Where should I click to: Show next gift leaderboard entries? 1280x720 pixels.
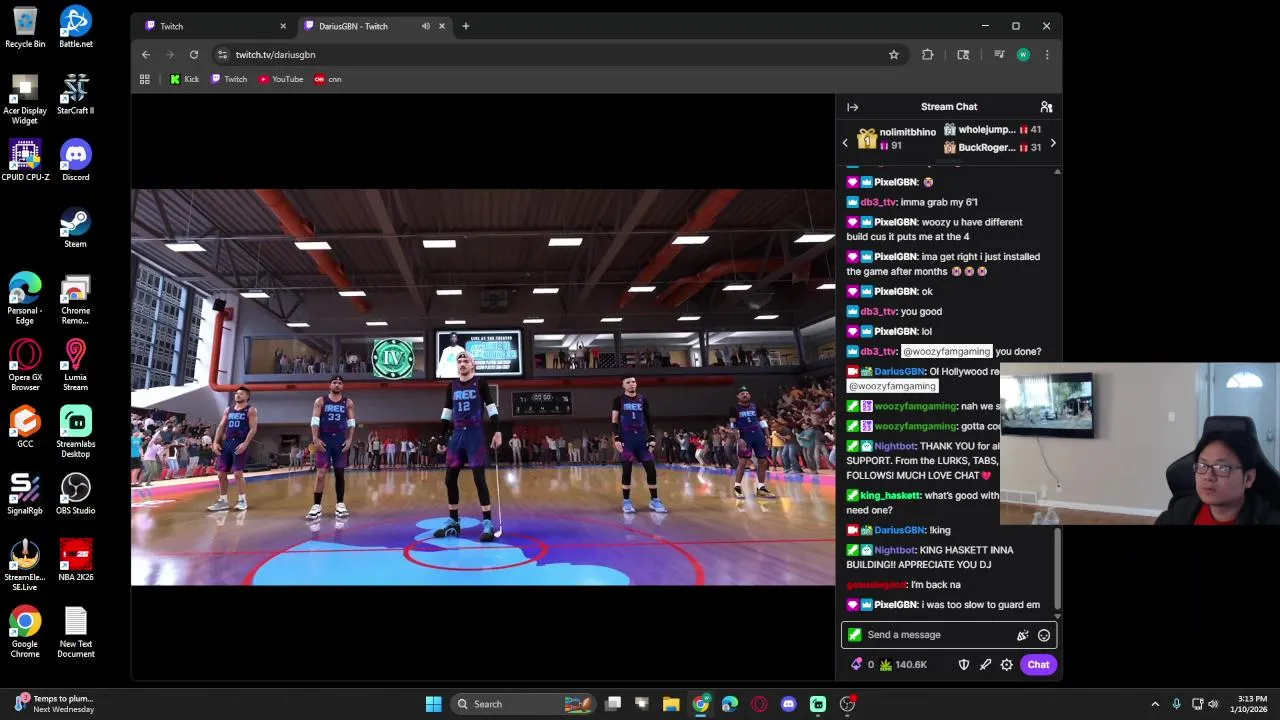click(1052, 143)
